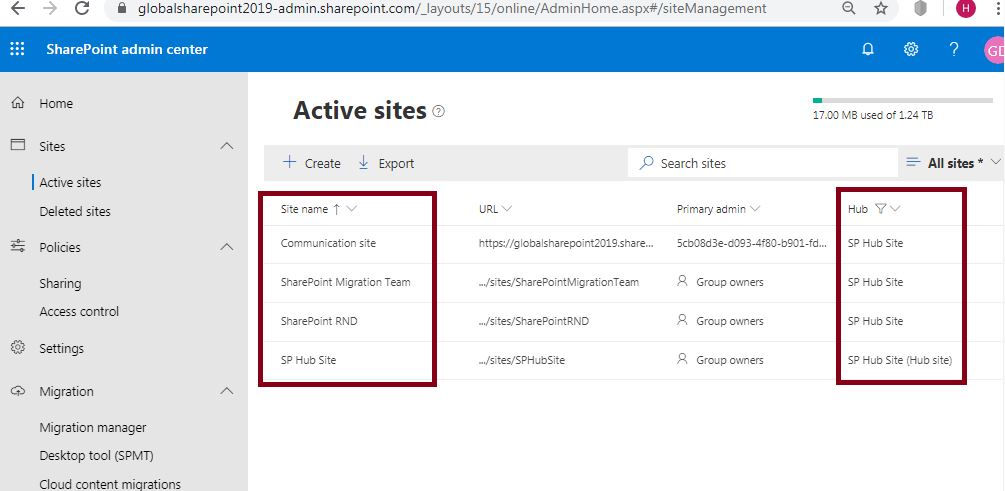Select Active sites in navigation

point(70,183)
